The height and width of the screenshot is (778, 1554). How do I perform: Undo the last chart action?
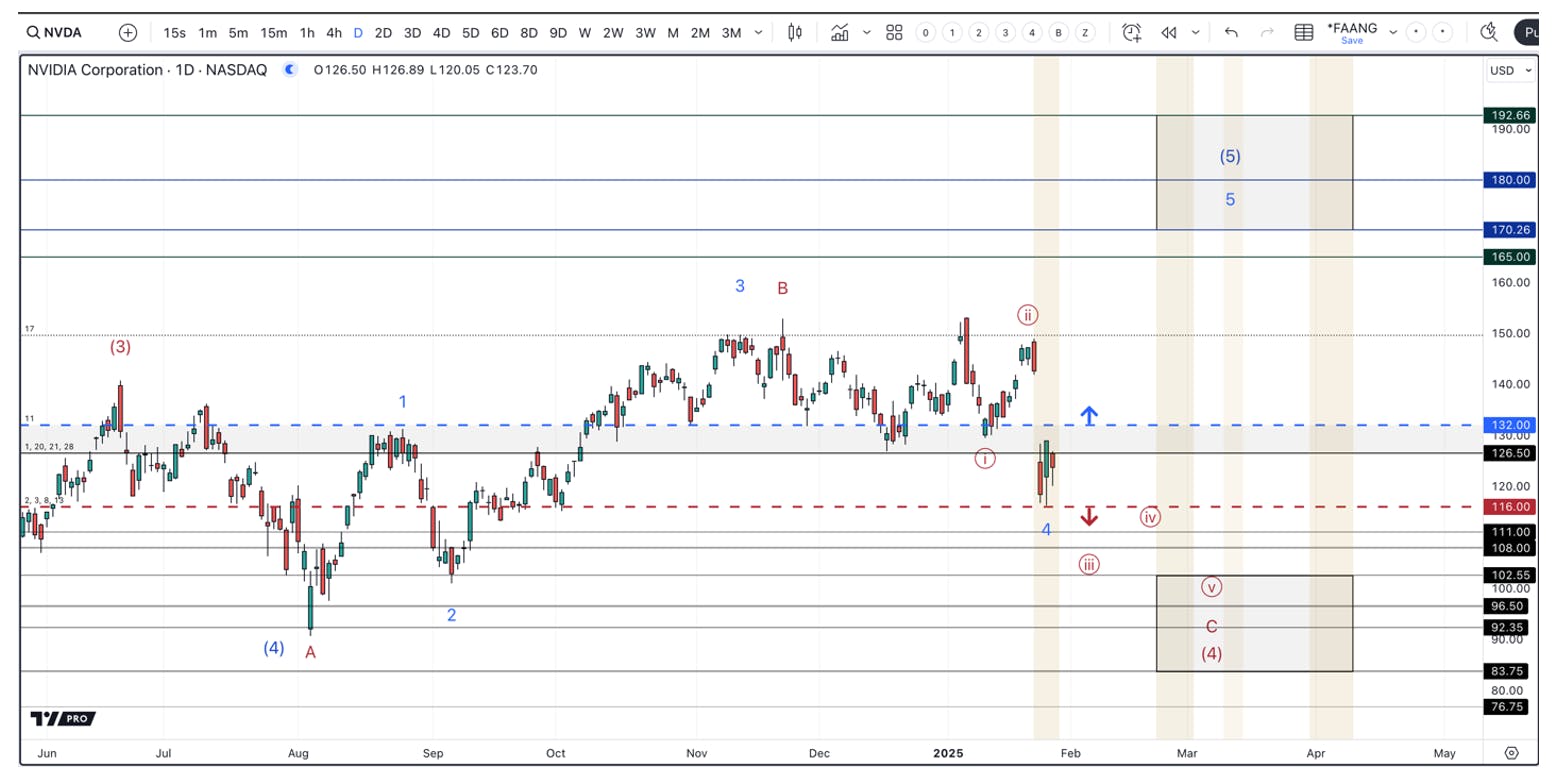click(1232, 32)
